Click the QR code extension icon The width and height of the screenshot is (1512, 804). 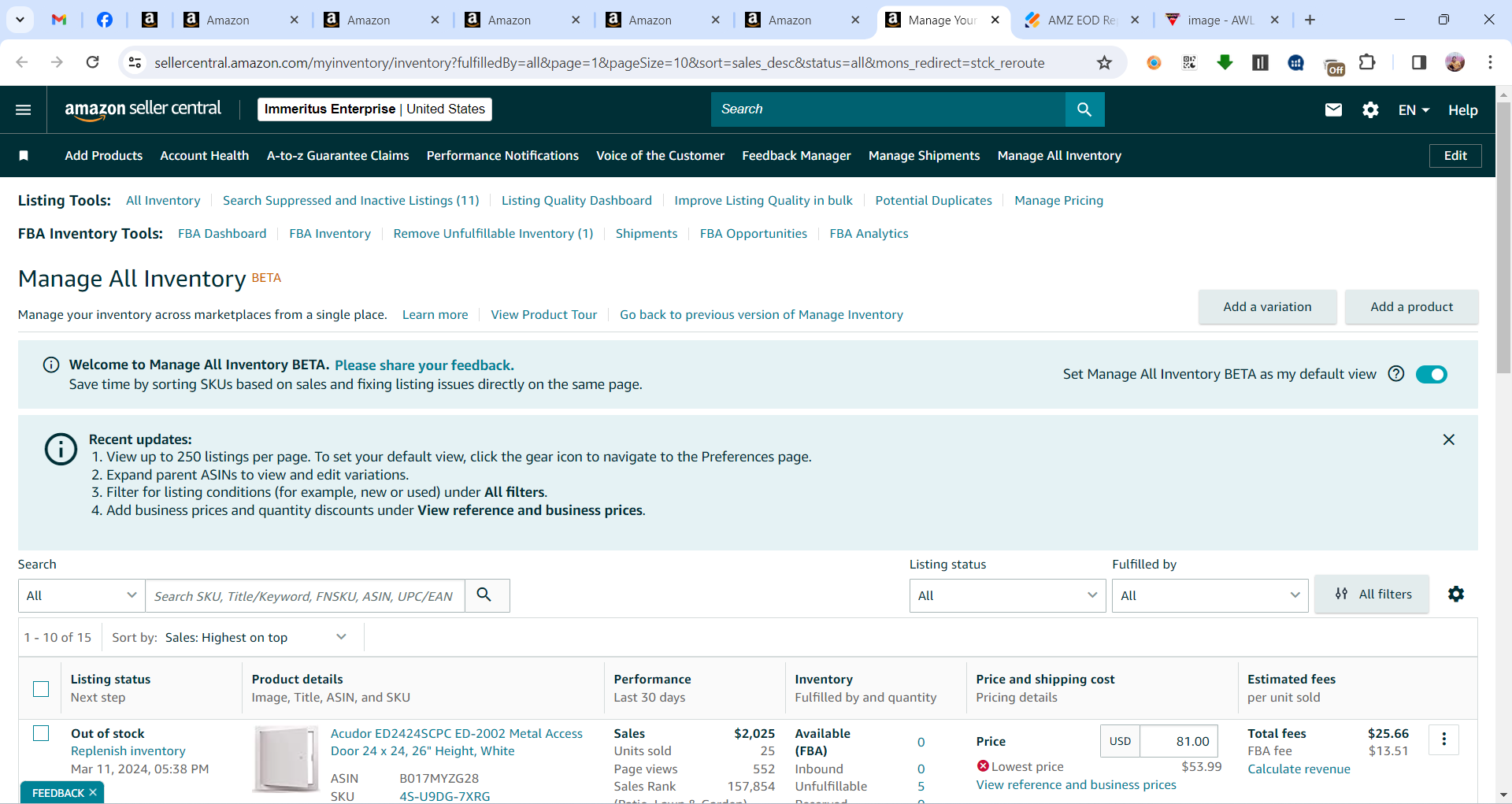click(1189, 62)
